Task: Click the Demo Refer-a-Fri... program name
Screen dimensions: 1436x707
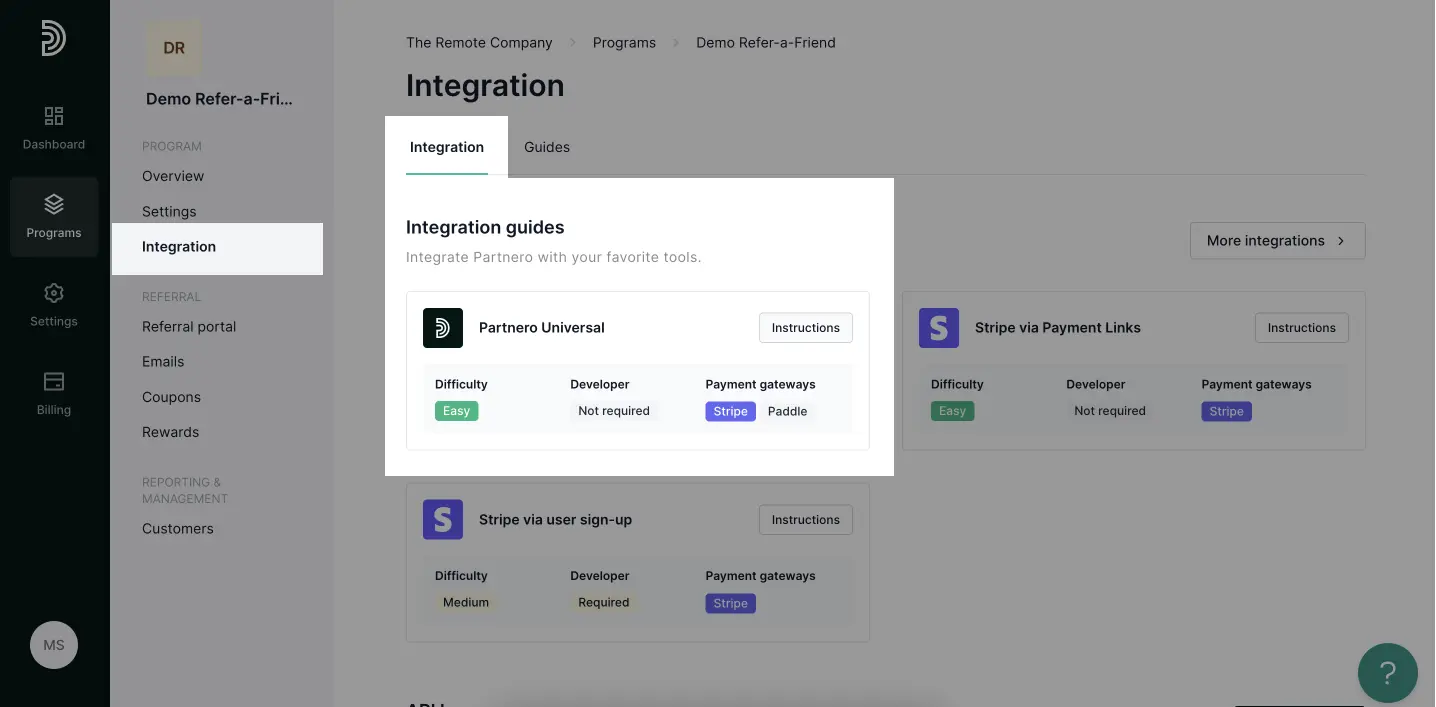Action: (x=220, y=99)
